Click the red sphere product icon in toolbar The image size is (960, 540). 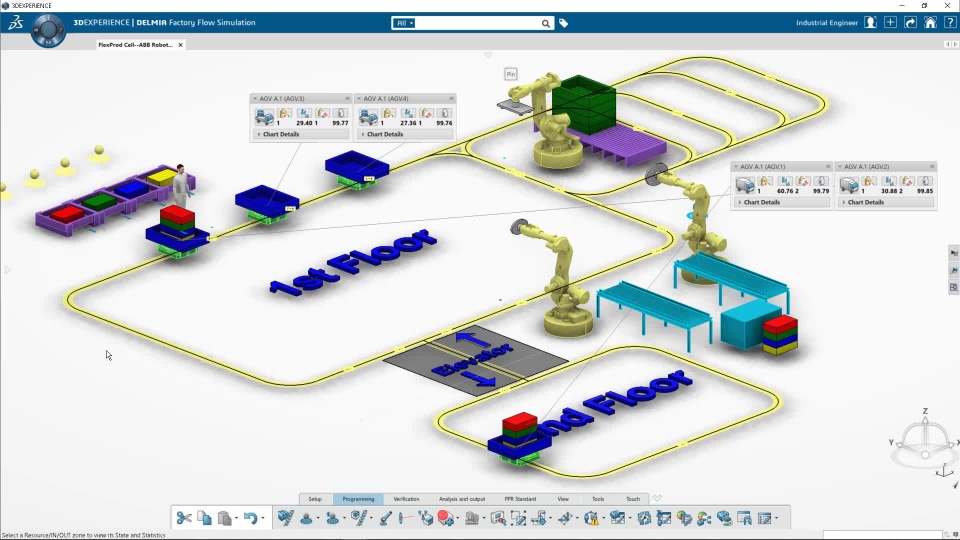[x=445, y=518]
